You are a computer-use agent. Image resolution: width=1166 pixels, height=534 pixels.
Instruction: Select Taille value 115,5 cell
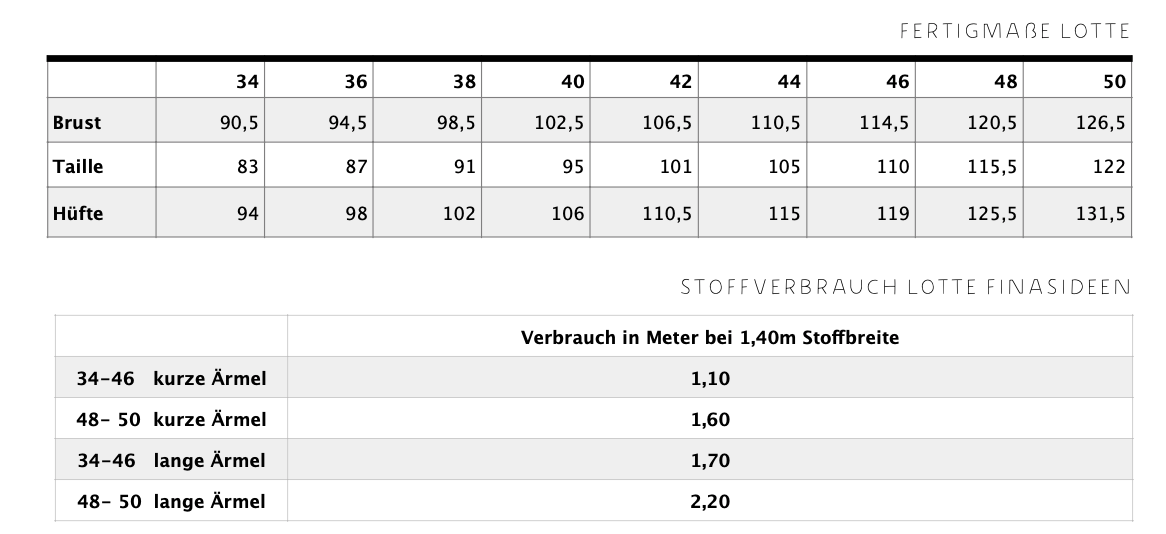pyautogui.click(x=993, y=168)
